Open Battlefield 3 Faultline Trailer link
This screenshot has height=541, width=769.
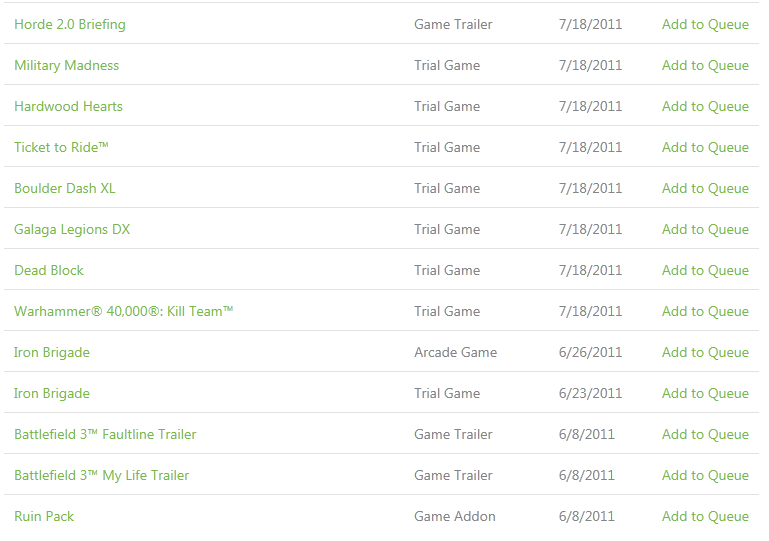[105, 435]
